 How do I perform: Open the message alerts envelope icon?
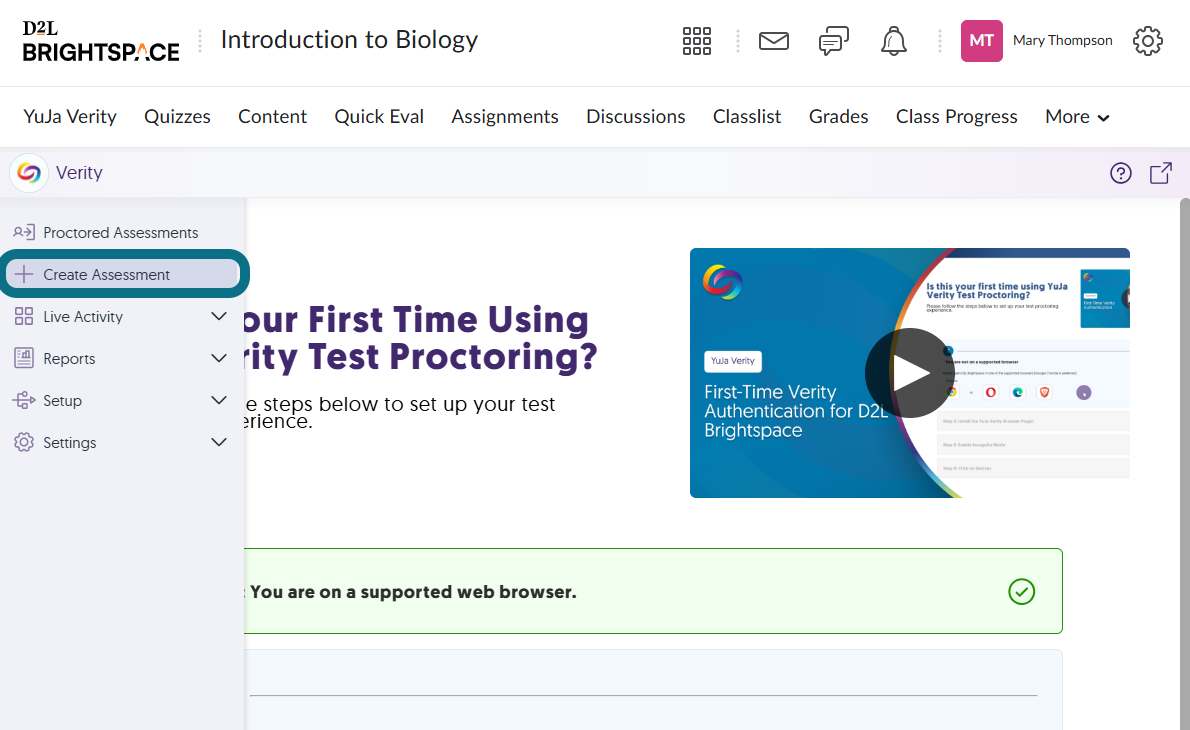point(773,41)
